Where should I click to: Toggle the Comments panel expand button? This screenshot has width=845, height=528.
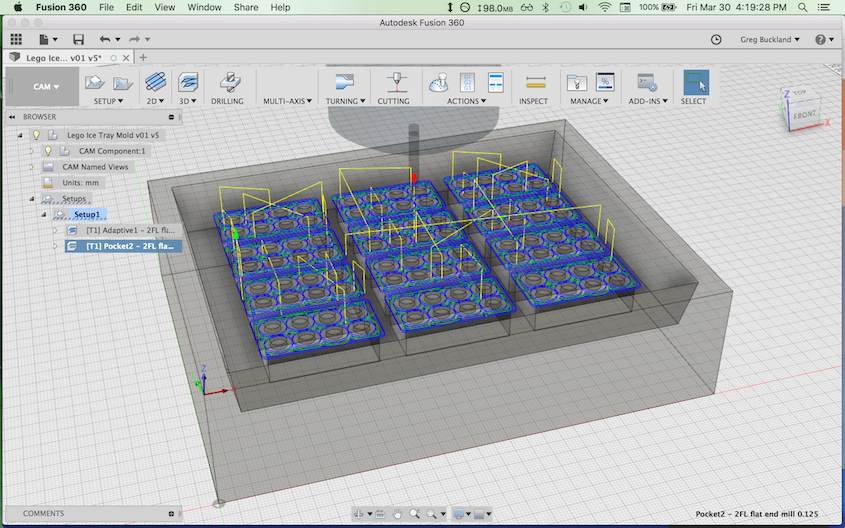[171, 513]
